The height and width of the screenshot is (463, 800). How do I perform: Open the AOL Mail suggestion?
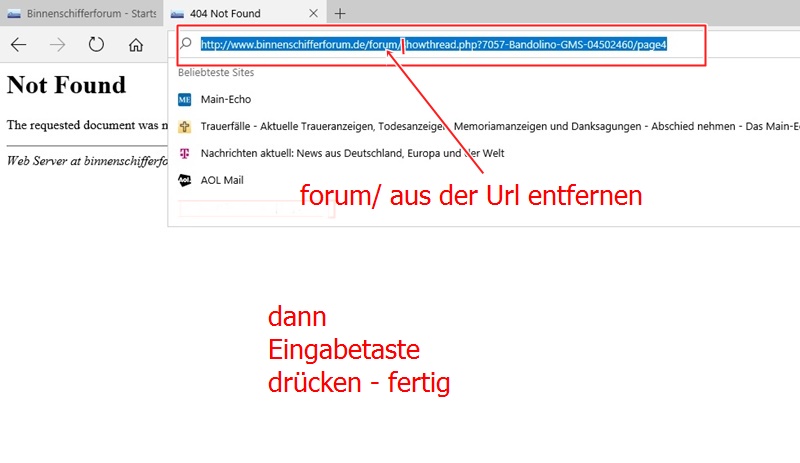tap(222, 181)
